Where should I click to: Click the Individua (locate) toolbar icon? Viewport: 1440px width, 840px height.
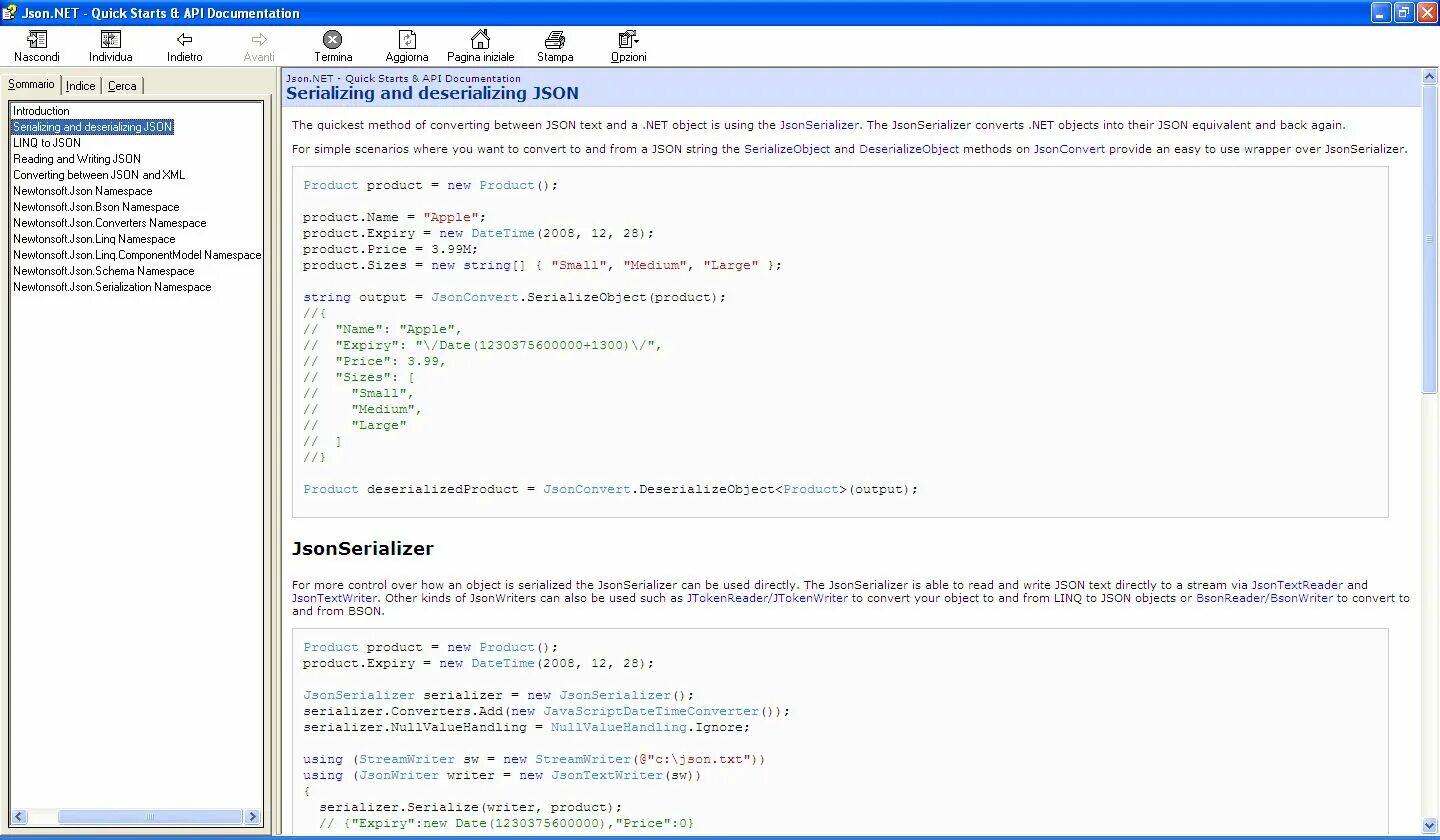(x=110, y=40)
